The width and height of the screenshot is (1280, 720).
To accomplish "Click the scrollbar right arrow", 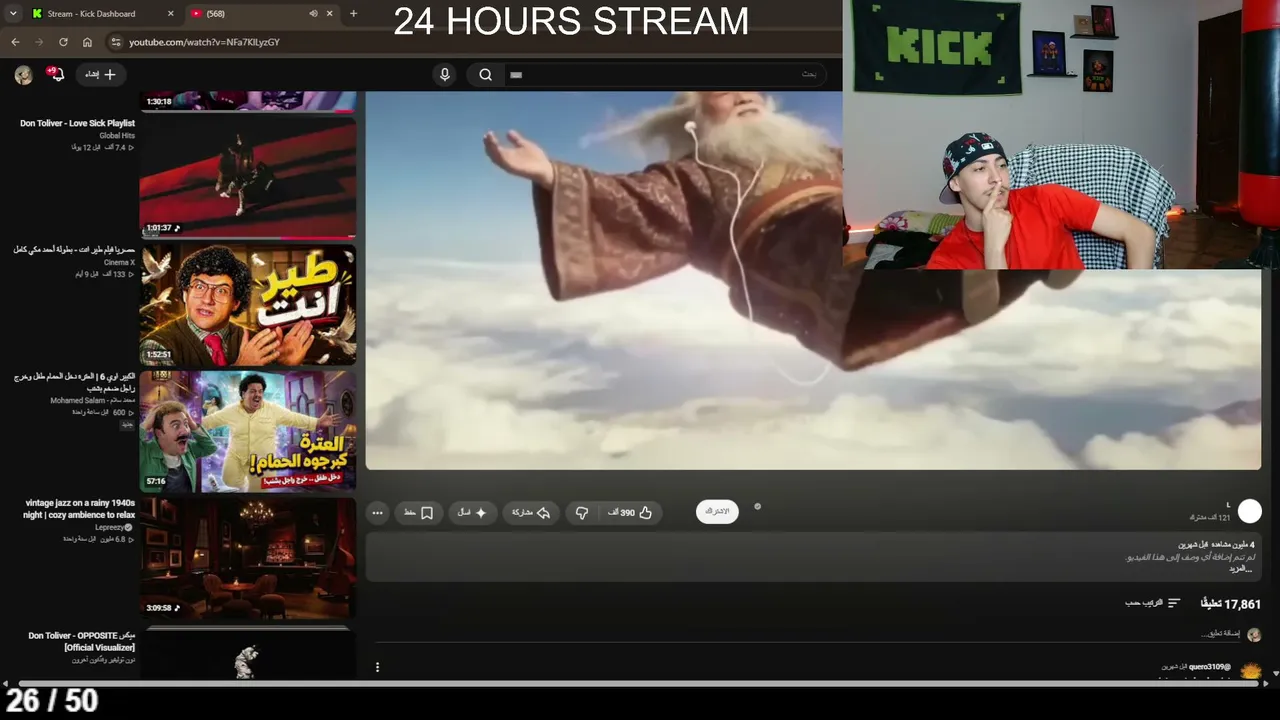I will [1265, 684].
